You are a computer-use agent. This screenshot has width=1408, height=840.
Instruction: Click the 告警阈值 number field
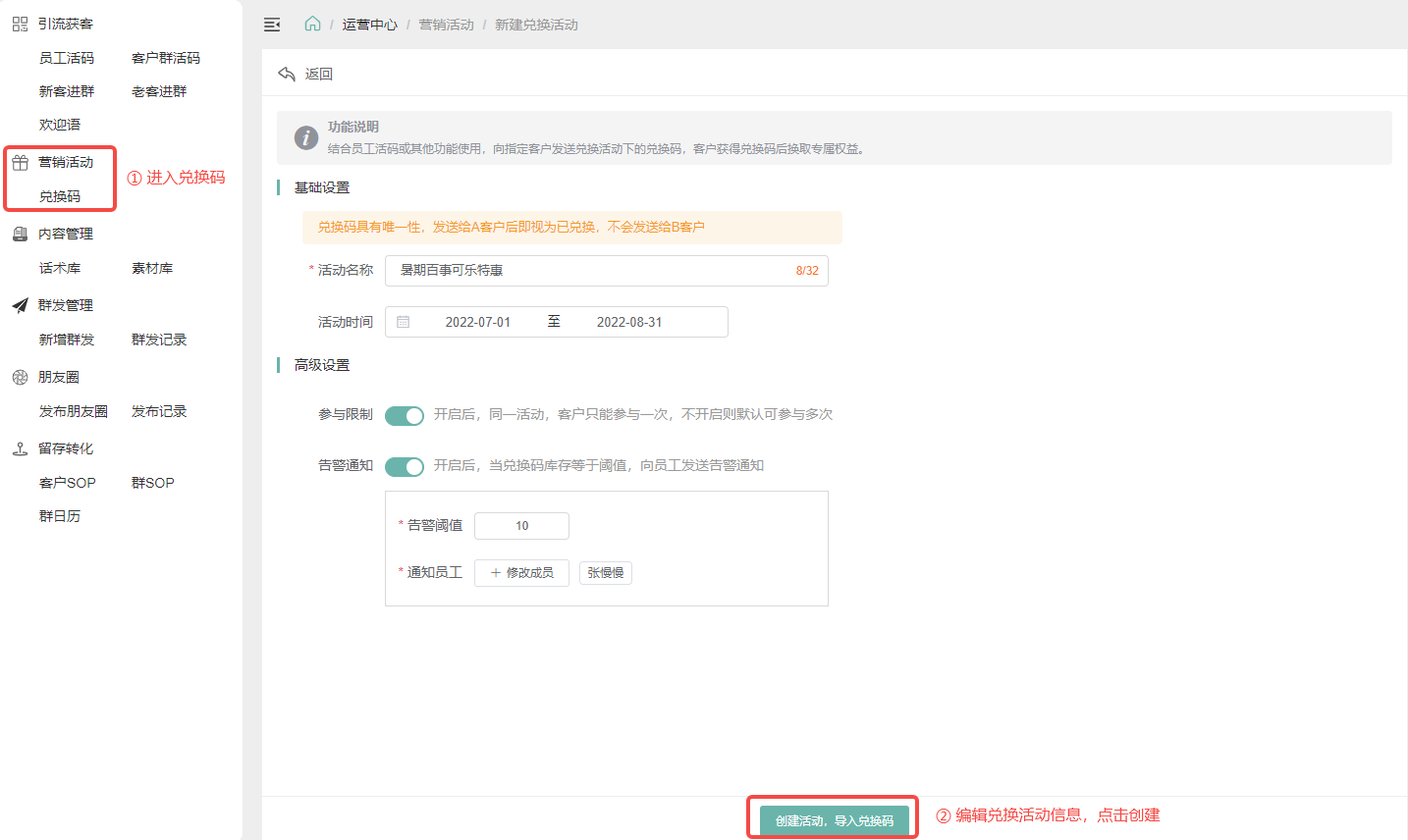pos(521,526)
